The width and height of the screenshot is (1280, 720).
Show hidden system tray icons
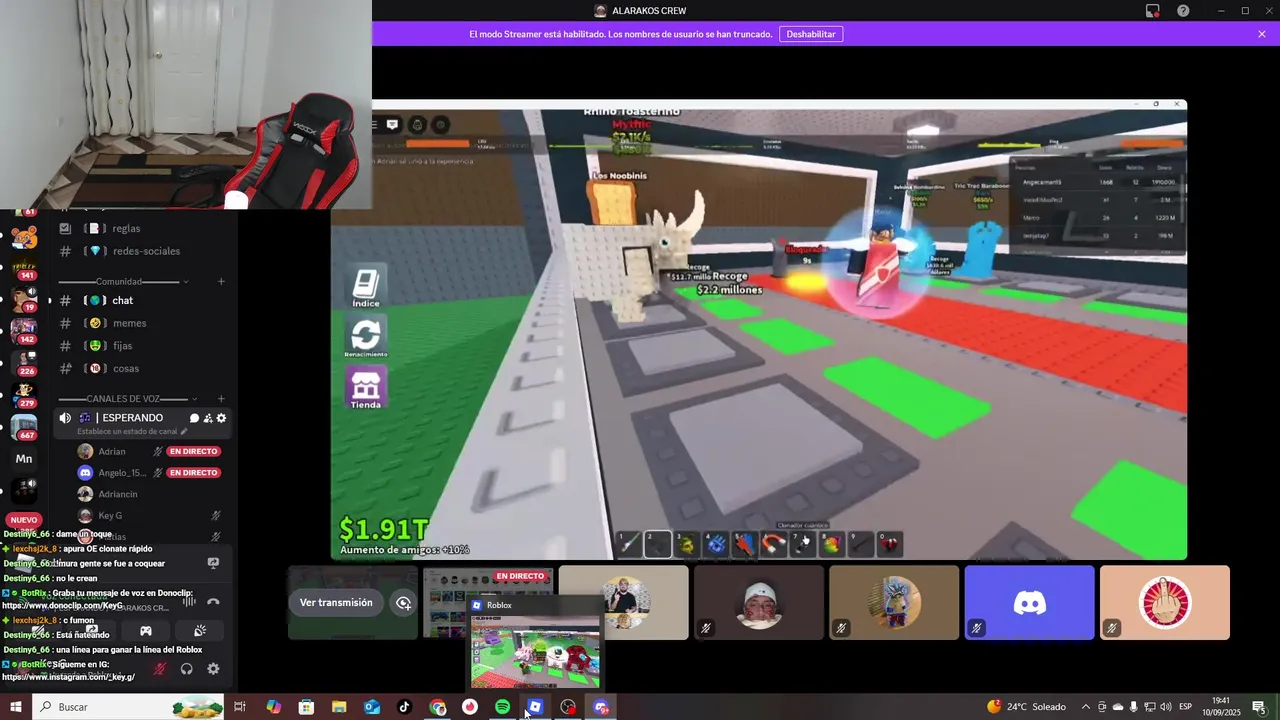tap(1086, 707)
